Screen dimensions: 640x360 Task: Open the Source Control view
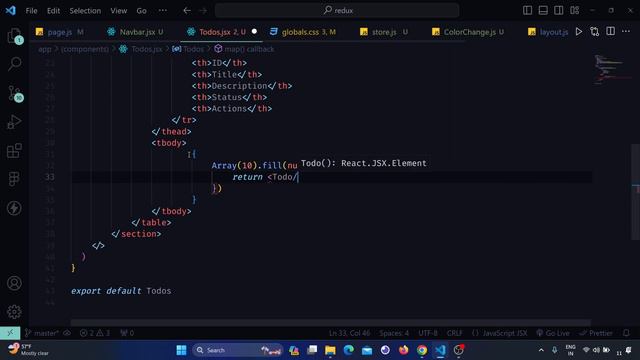pos(14,93)
